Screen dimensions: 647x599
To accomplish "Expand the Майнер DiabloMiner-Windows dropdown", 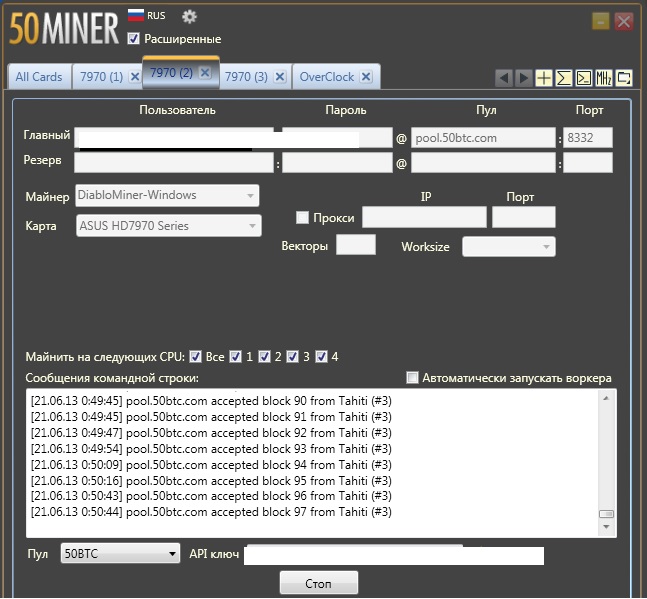I will coord(167,196).
